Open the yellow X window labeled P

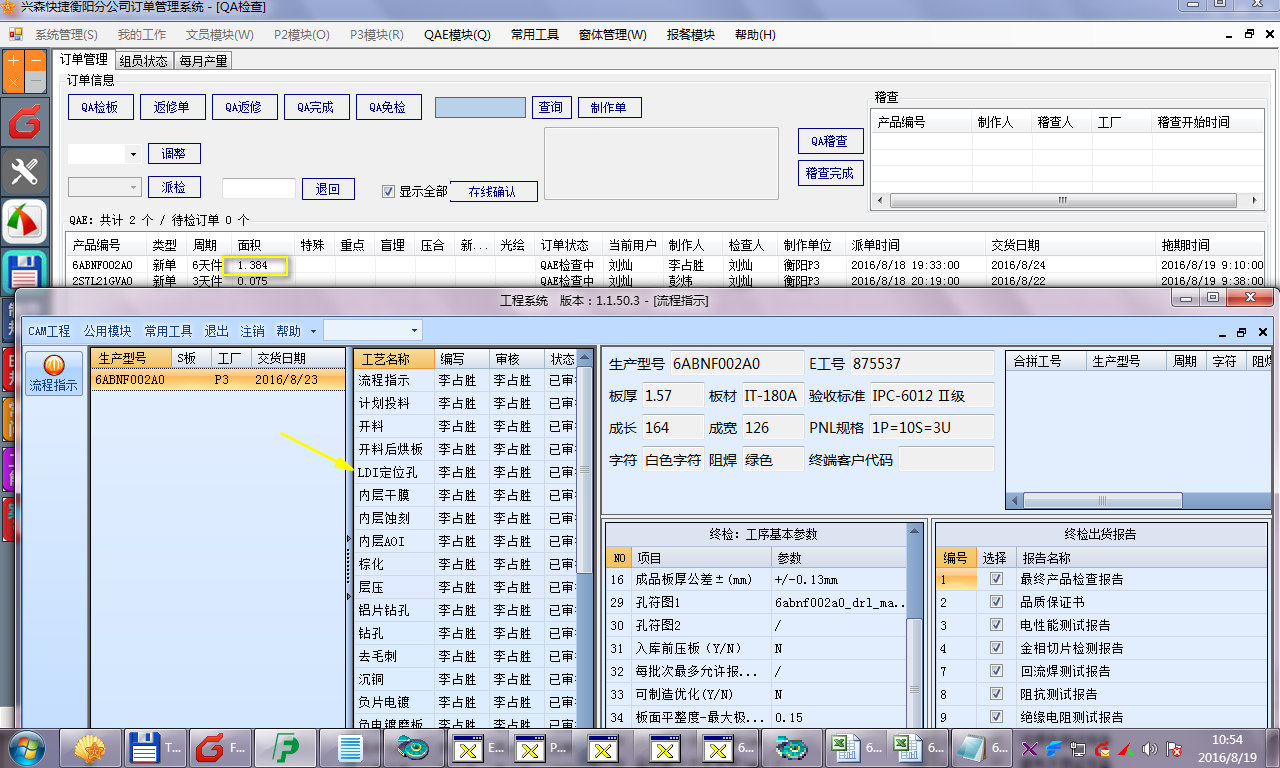click(x=542, y=747)
